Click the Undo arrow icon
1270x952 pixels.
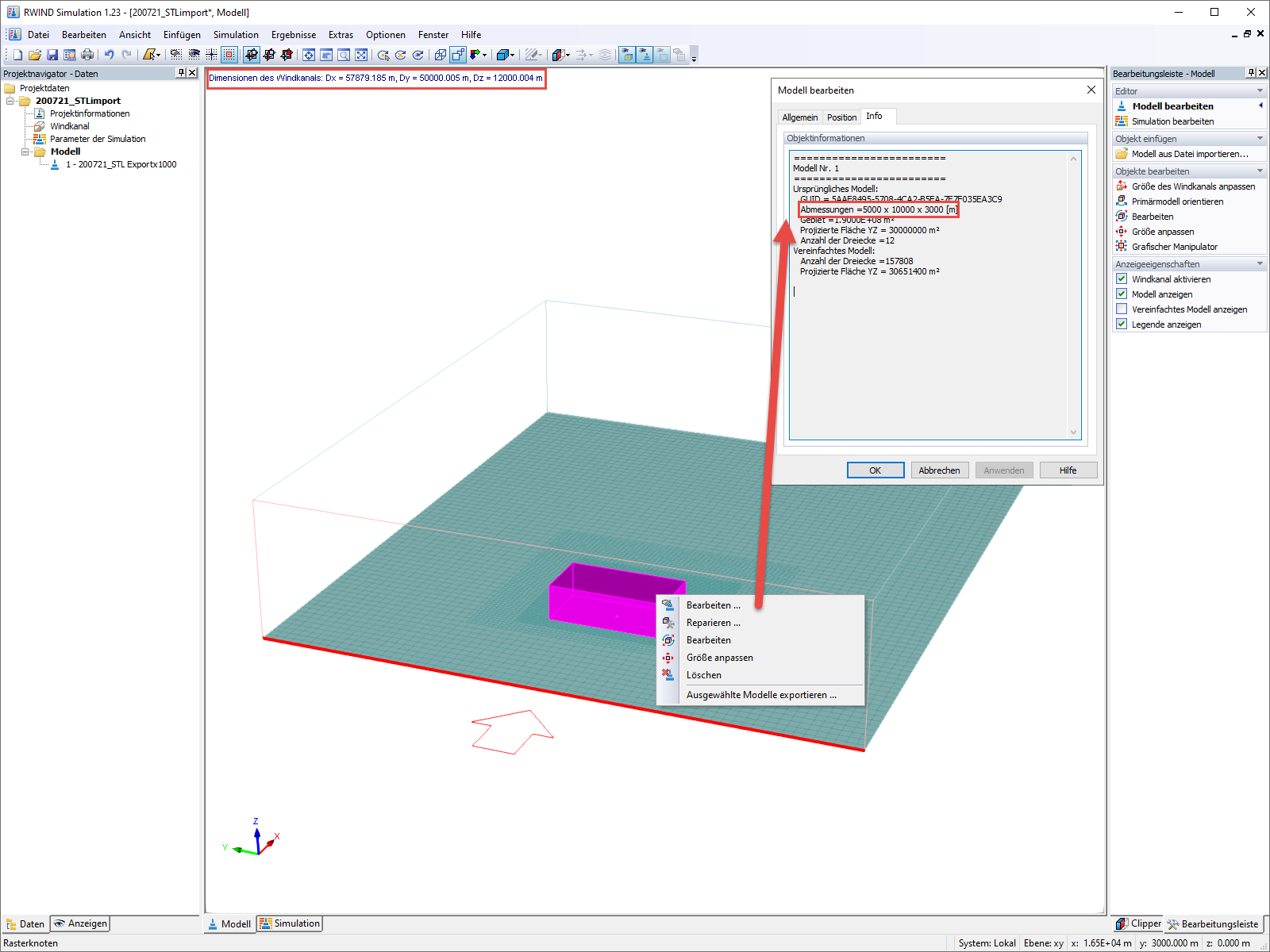pyautogui.click(x=109, y=55)
